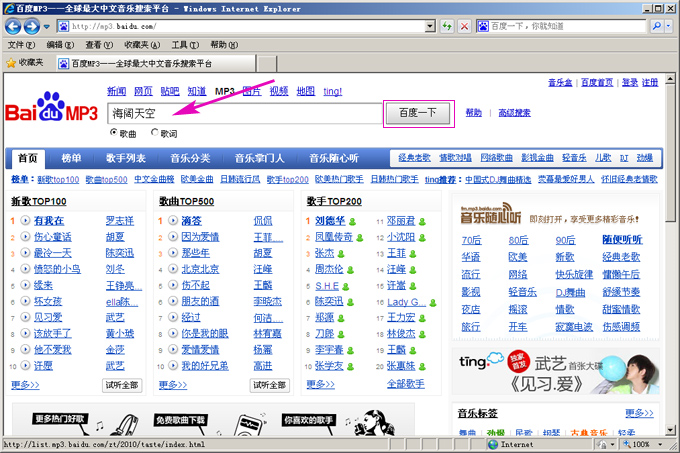Click the green person icon beside 周杰伦
680x453 pixels.
[x=350, y=270]
